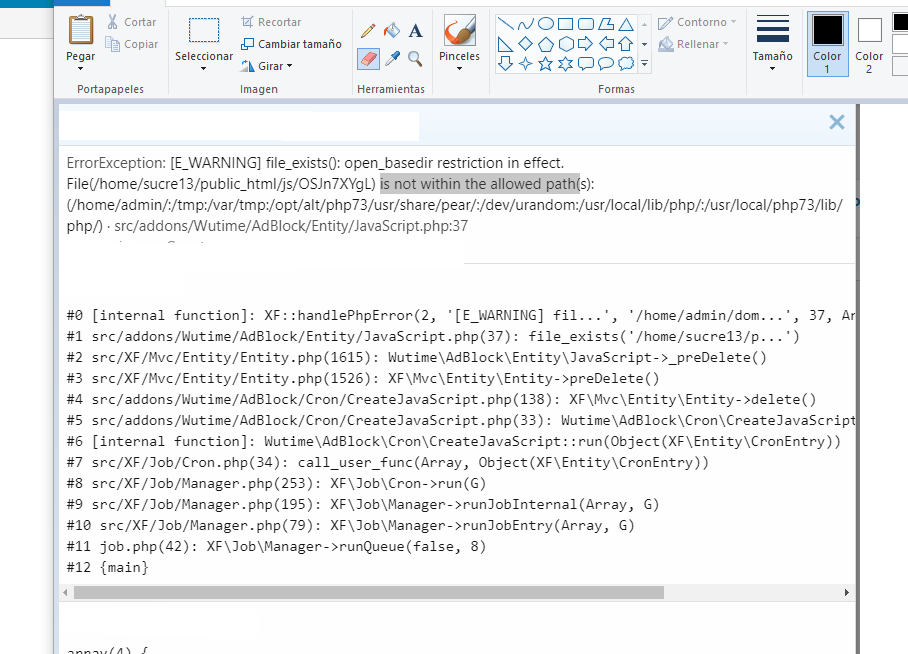This screenshot has width=908, height=654.
Task: Select the Eraser tool
Action: 368,59
